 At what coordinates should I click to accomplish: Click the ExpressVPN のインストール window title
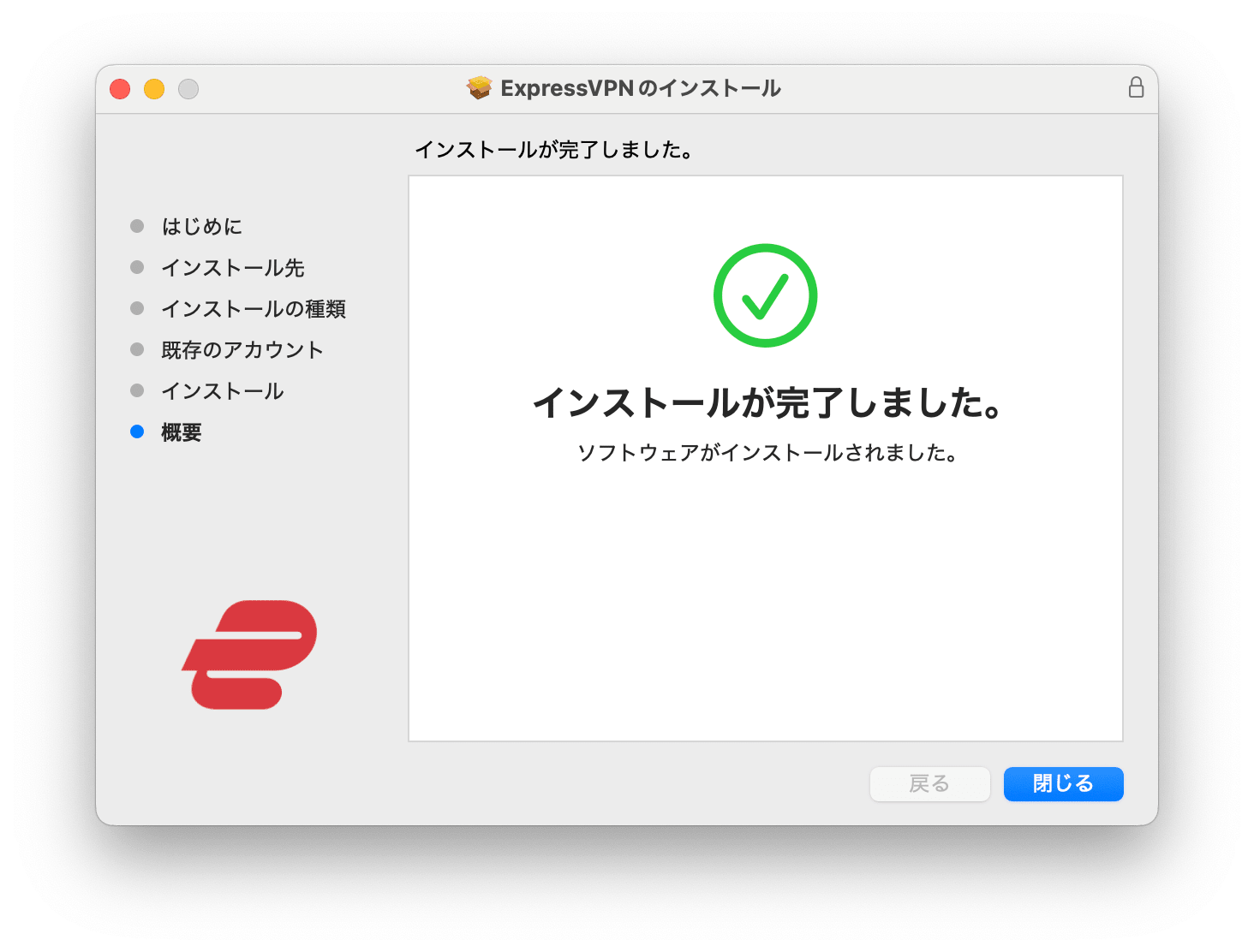(641, 88)
